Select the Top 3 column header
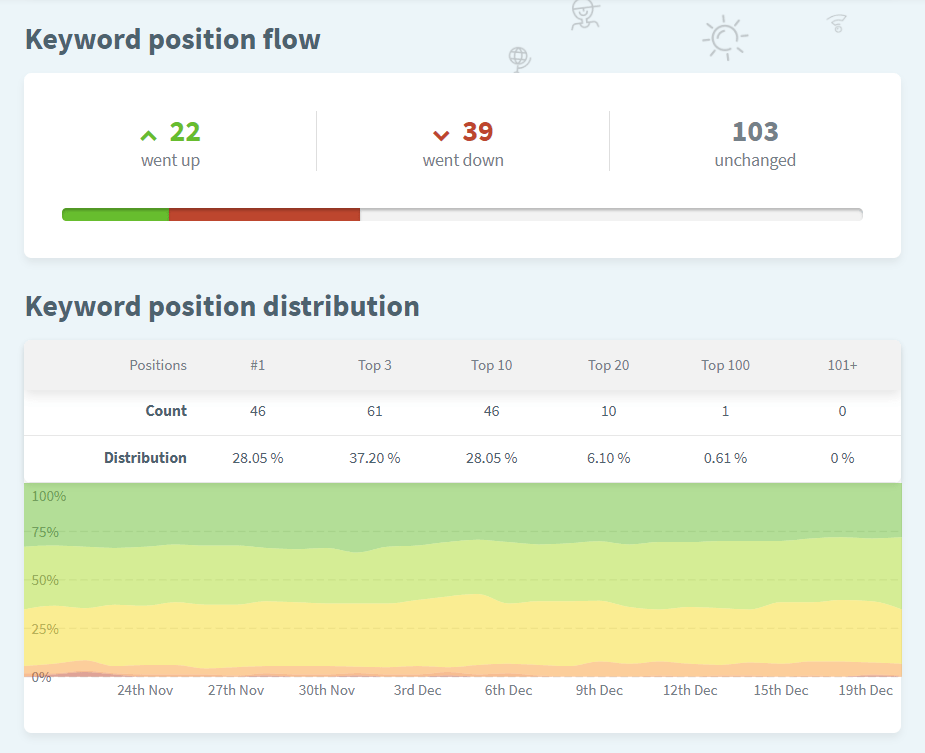The width and height of the screenshot is (925, 753). click(x=375, y=365)
